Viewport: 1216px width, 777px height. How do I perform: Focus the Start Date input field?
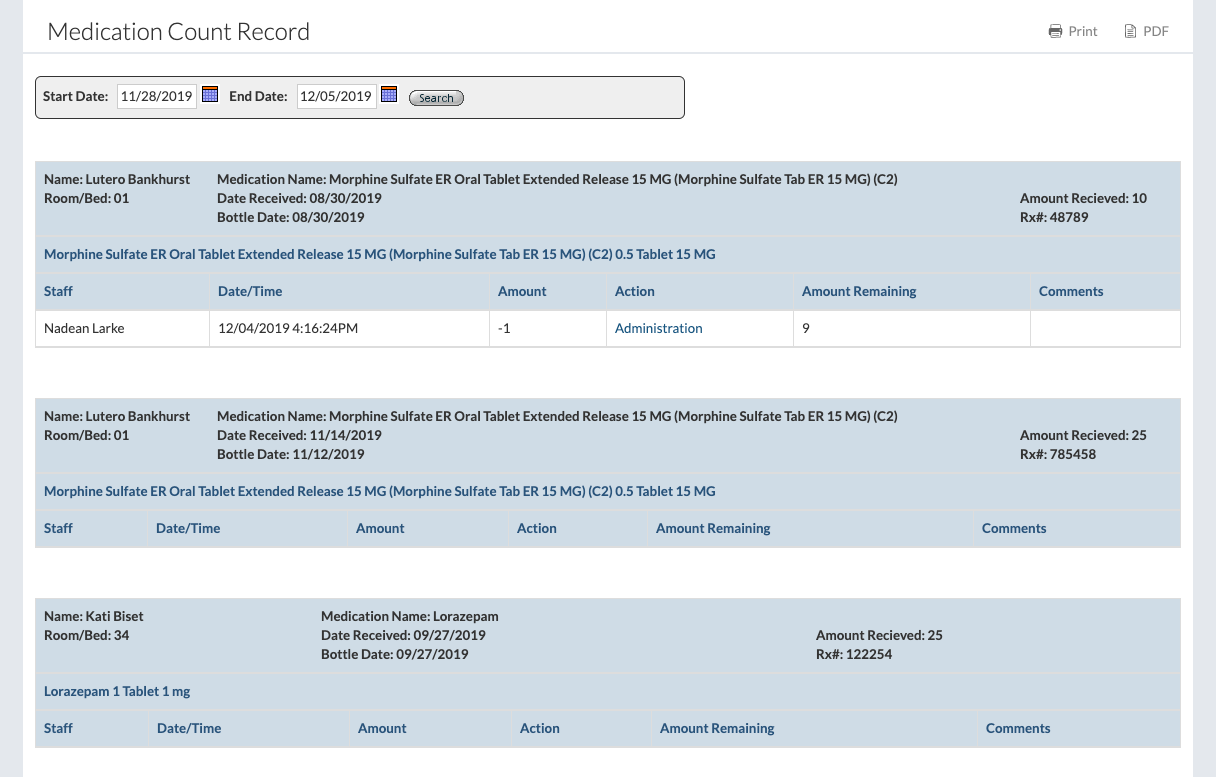[156, 96]
